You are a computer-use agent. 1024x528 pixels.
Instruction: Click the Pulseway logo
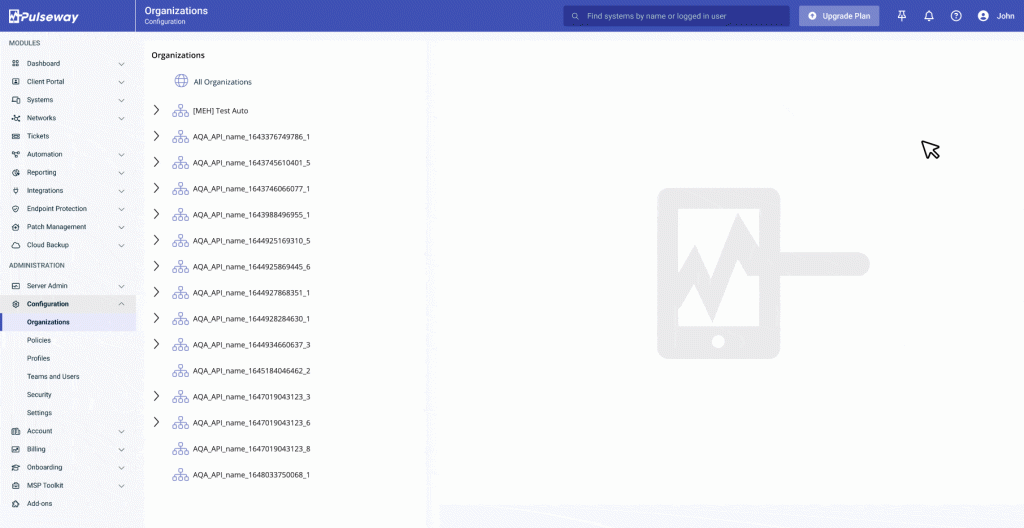point(46,16)
